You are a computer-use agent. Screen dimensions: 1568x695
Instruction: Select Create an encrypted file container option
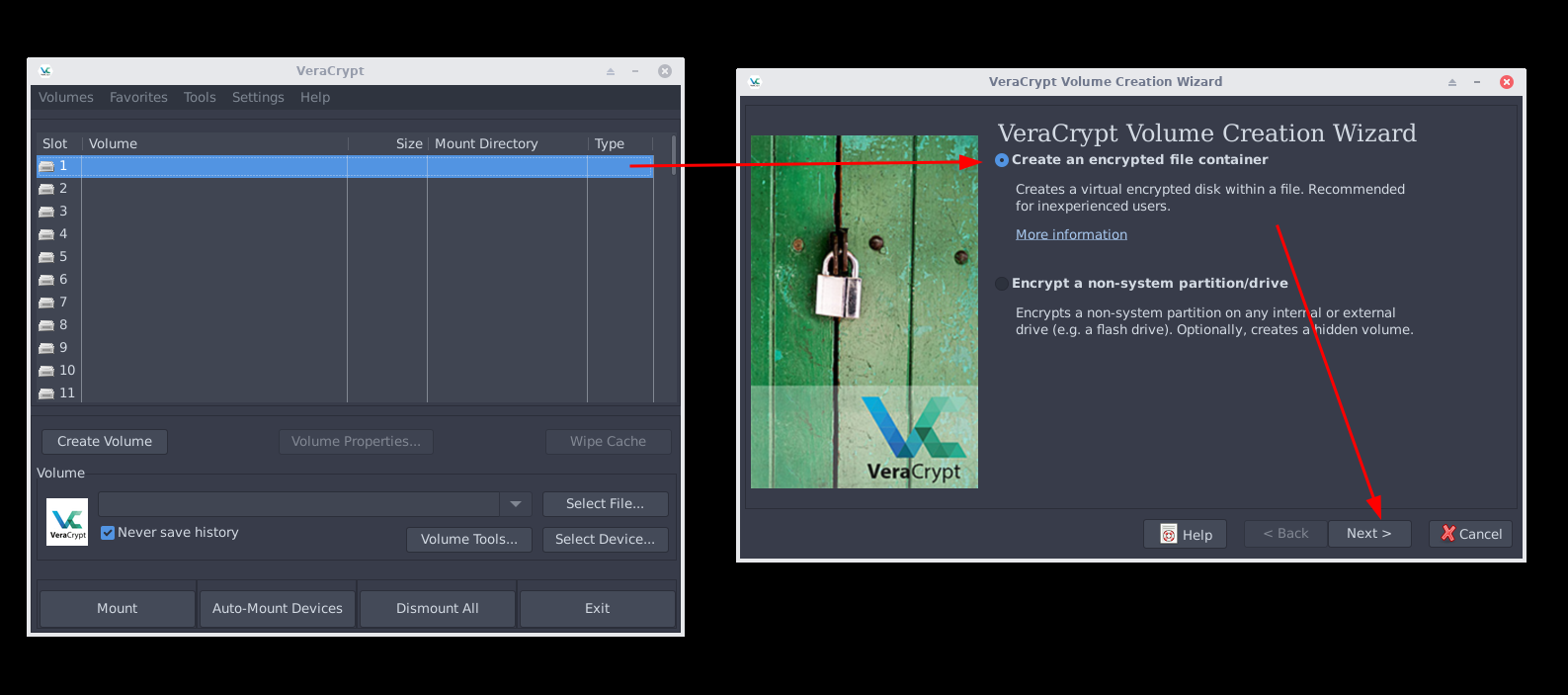pos(1002,160)
